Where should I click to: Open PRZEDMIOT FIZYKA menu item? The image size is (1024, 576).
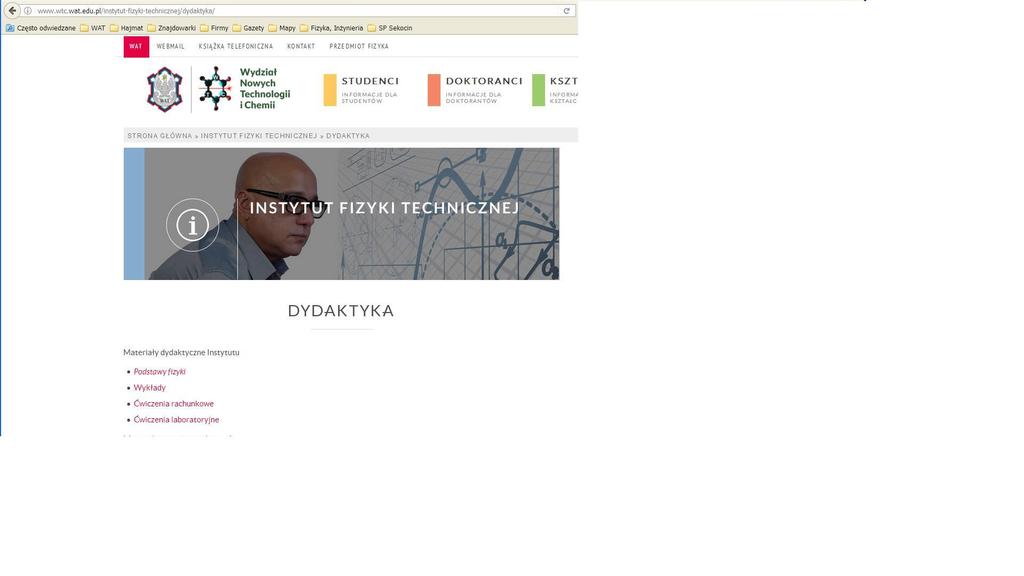point(359,46)
